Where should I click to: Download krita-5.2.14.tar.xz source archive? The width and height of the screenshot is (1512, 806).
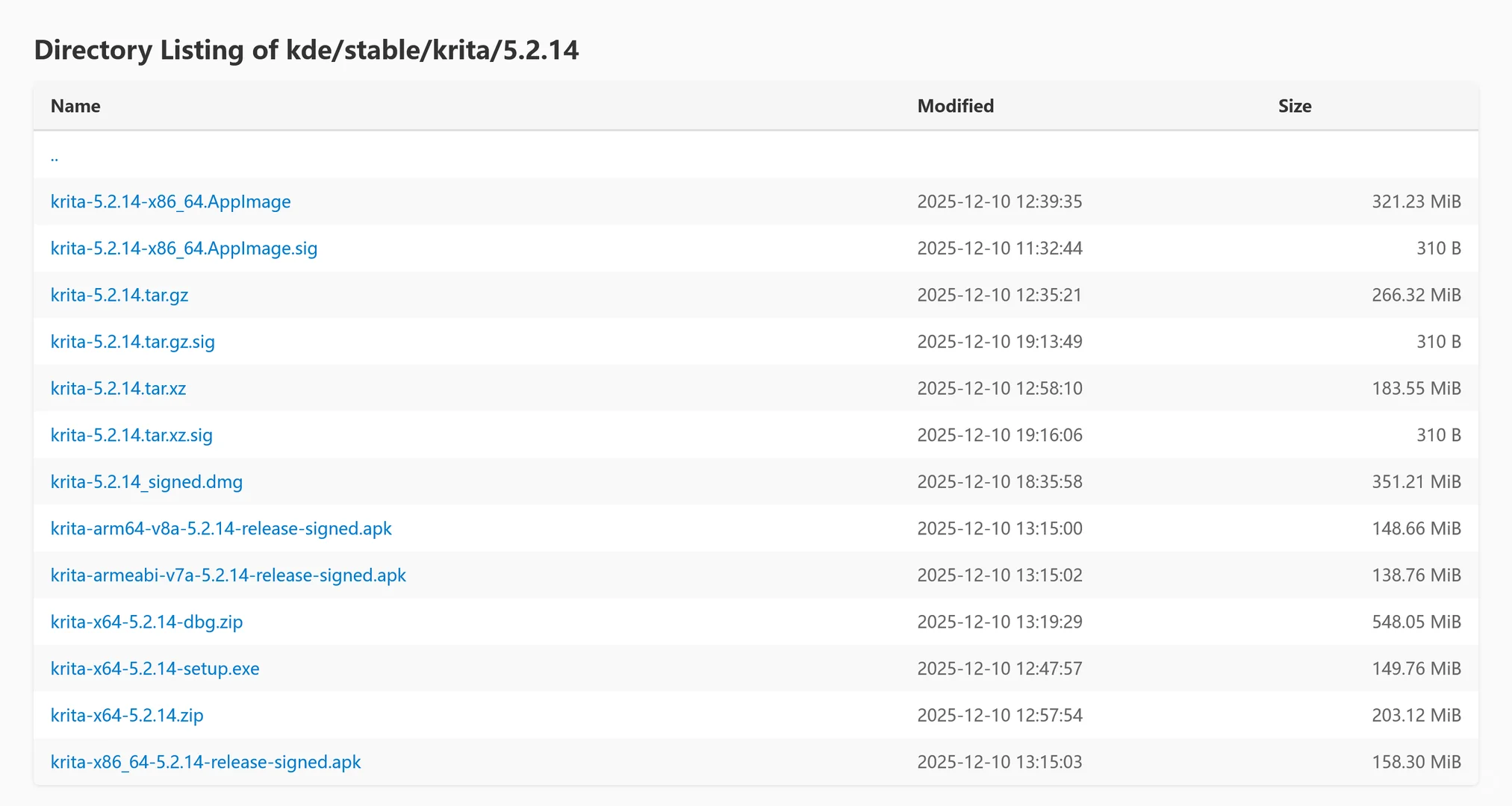click(x=118, y=388)
